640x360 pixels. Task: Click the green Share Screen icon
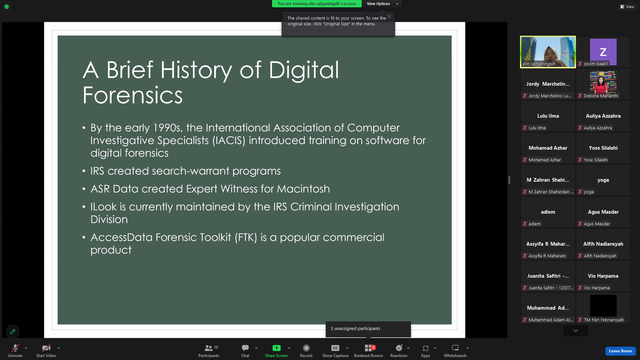coord(276,348)
